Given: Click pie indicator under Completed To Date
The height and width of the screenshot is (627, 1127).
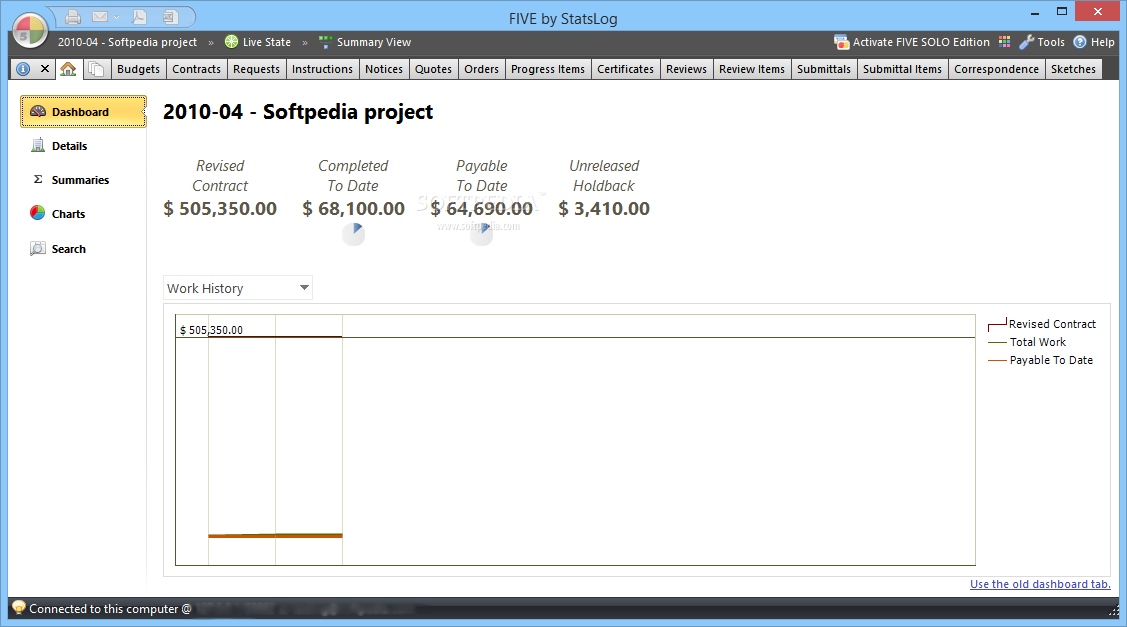Looking at the screenshot, I should 353,234.
